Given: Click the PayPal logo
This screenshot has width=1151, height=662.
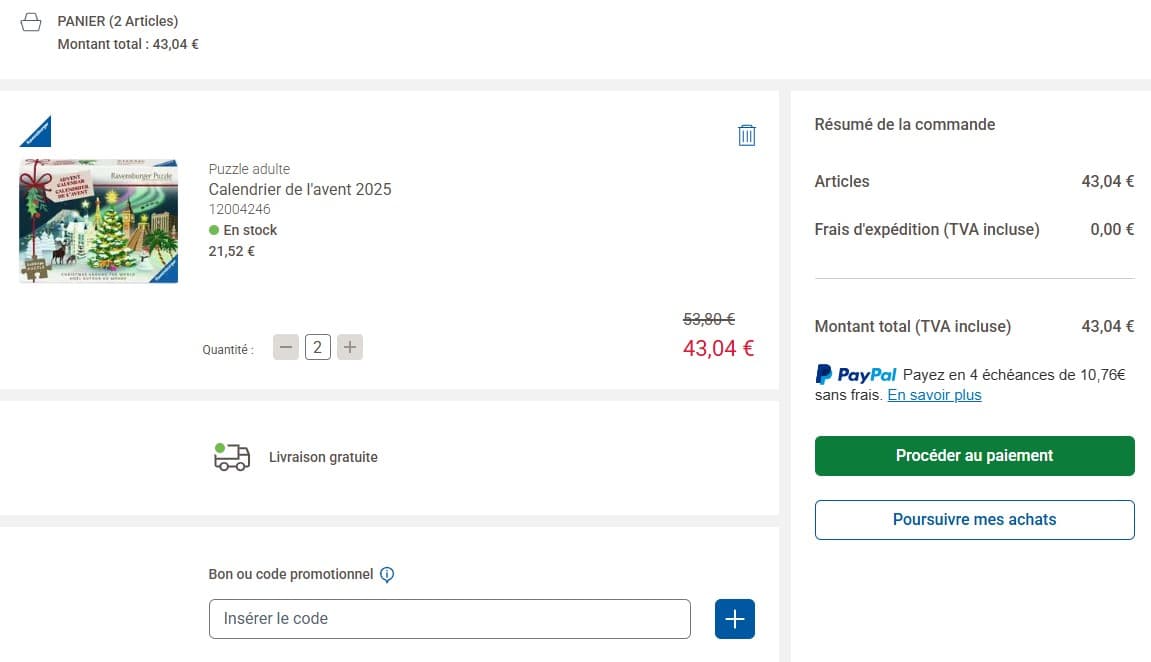Looking at the screenshot, I should point(855,374).
